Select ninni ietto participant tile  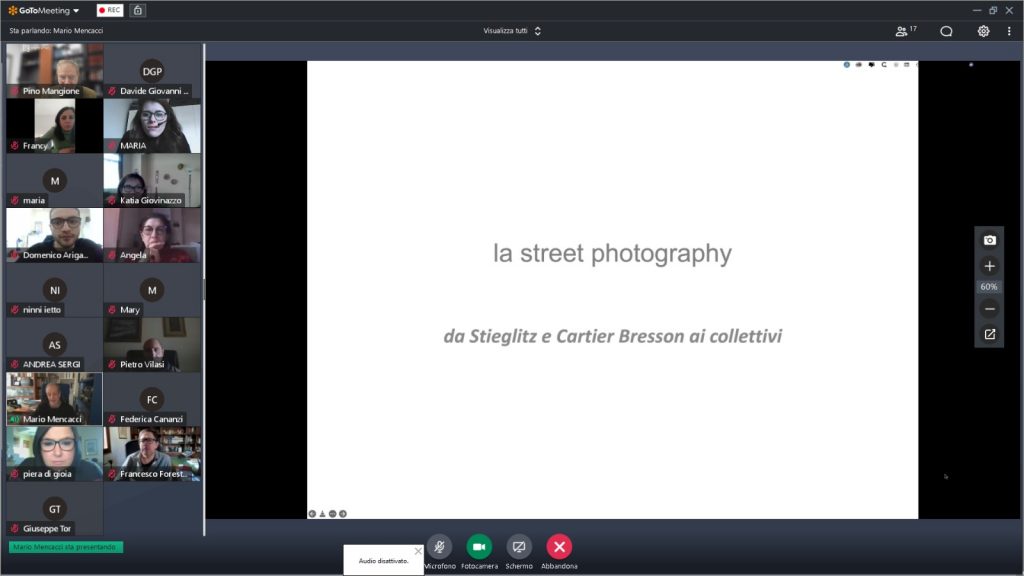pos(54,290)
